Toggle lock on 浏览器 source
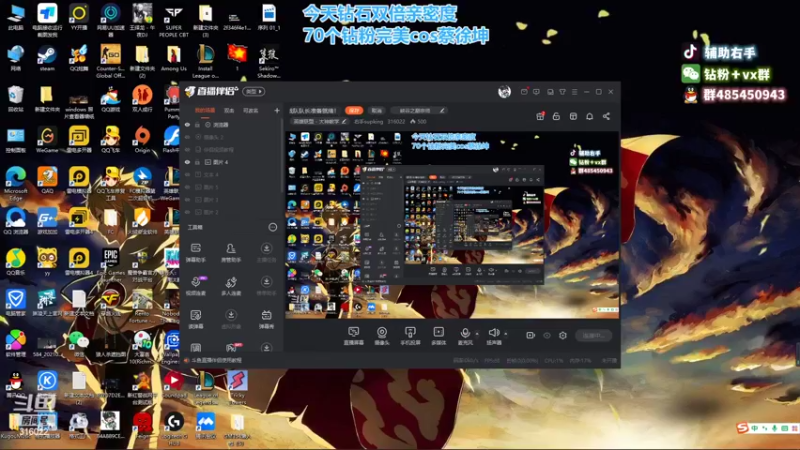The width and height of the screenshot is (800, 450). 197,124
